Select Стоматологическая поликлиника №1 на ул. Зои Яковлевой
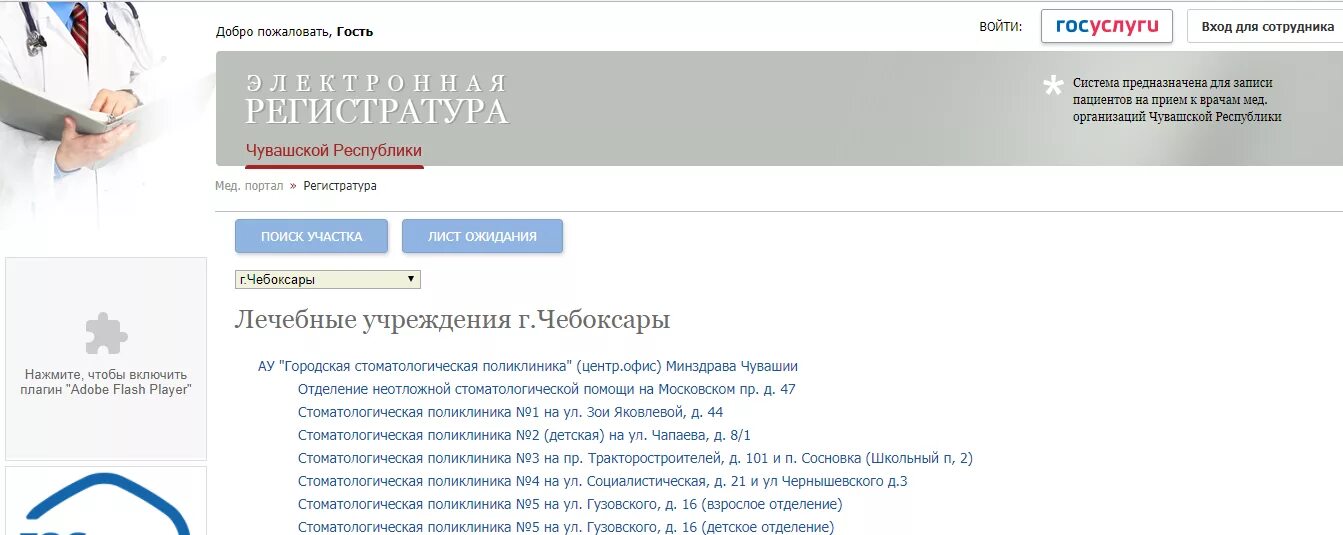 (511, 412)
